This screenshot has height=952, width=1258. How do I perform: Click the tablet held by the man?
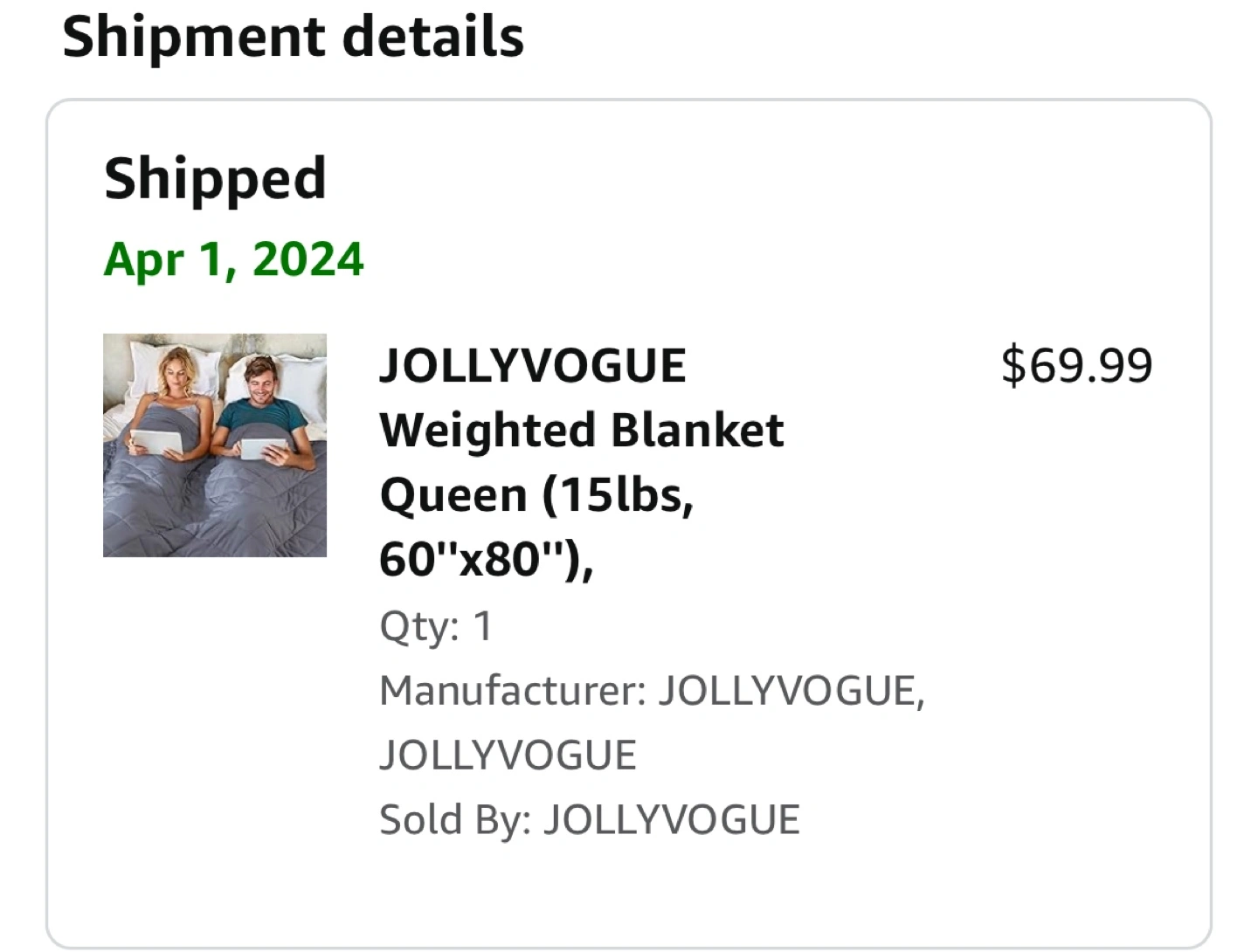pos(262,448)
